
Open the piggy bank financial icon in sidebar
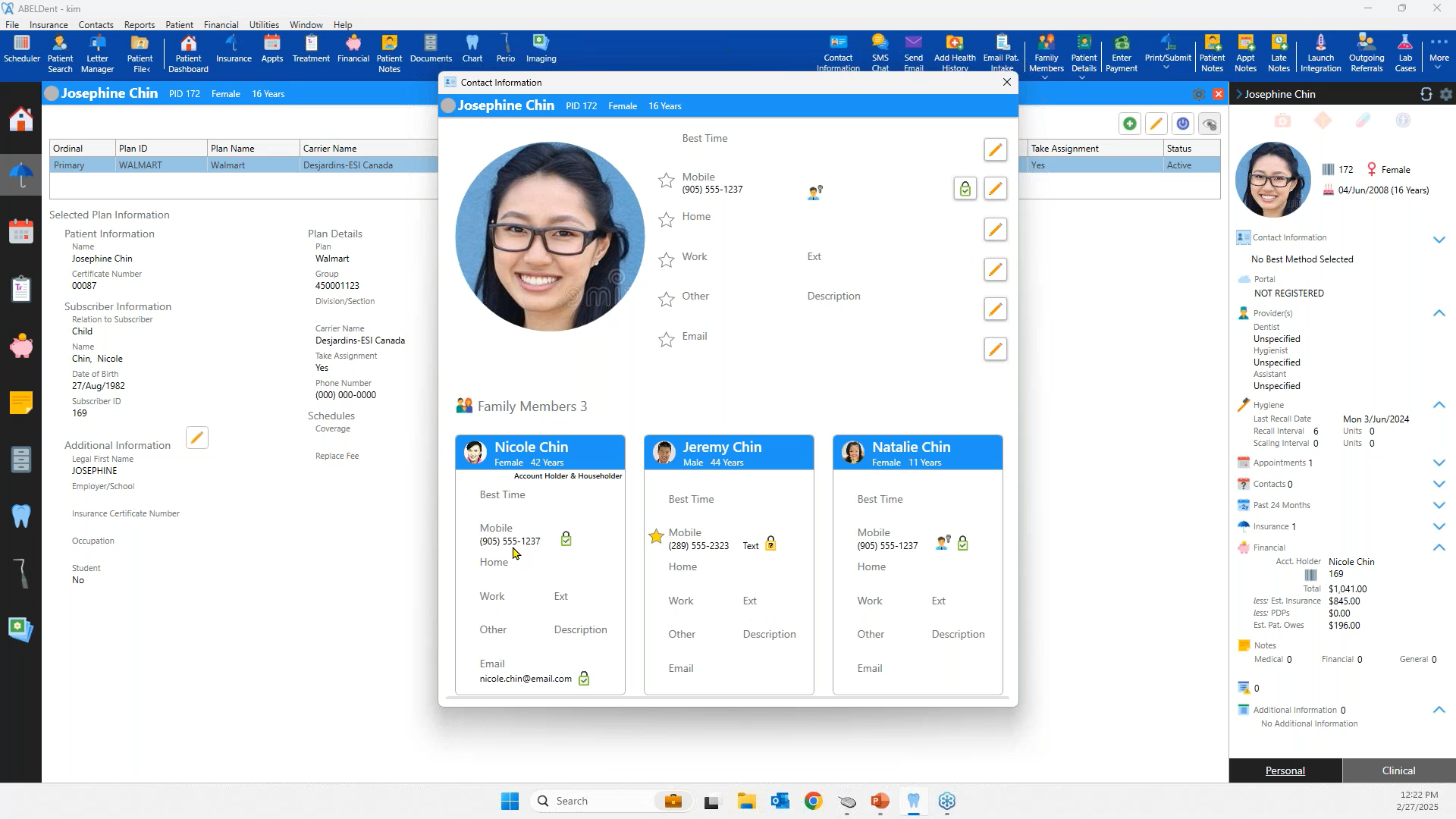20,345
